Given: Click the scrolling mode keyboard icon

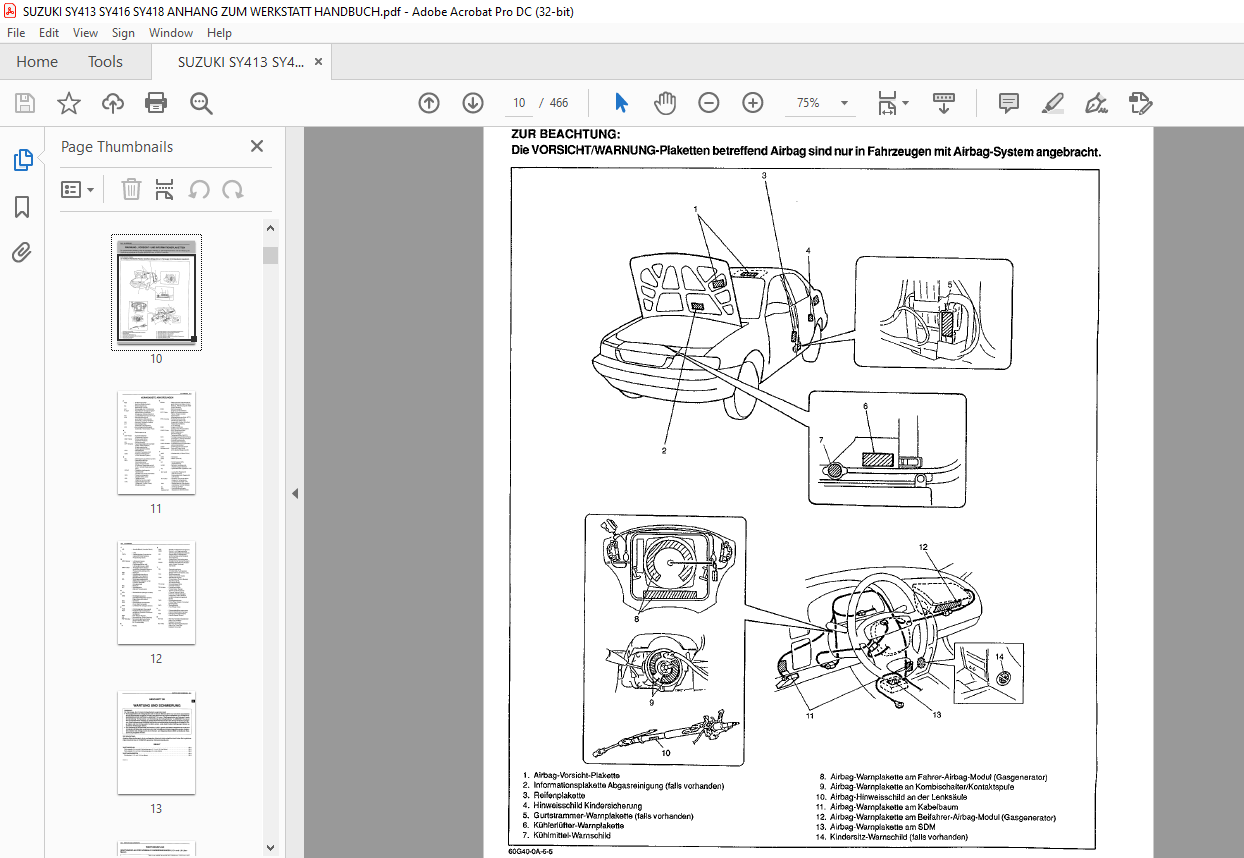Looking at the screenshot, I should [944, 103].
